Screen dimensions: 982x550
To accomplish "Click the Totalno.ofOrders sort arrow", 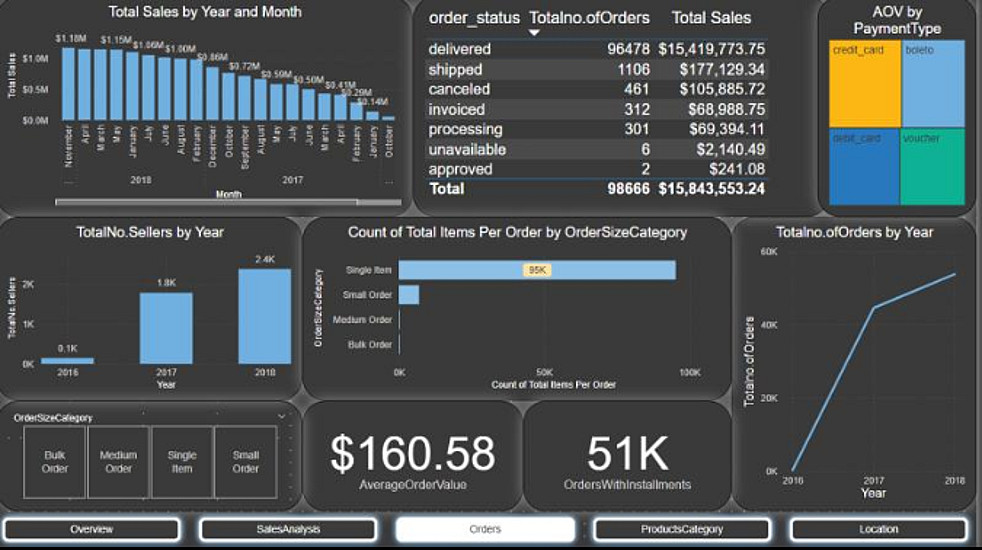I will (x=534, y=33).
